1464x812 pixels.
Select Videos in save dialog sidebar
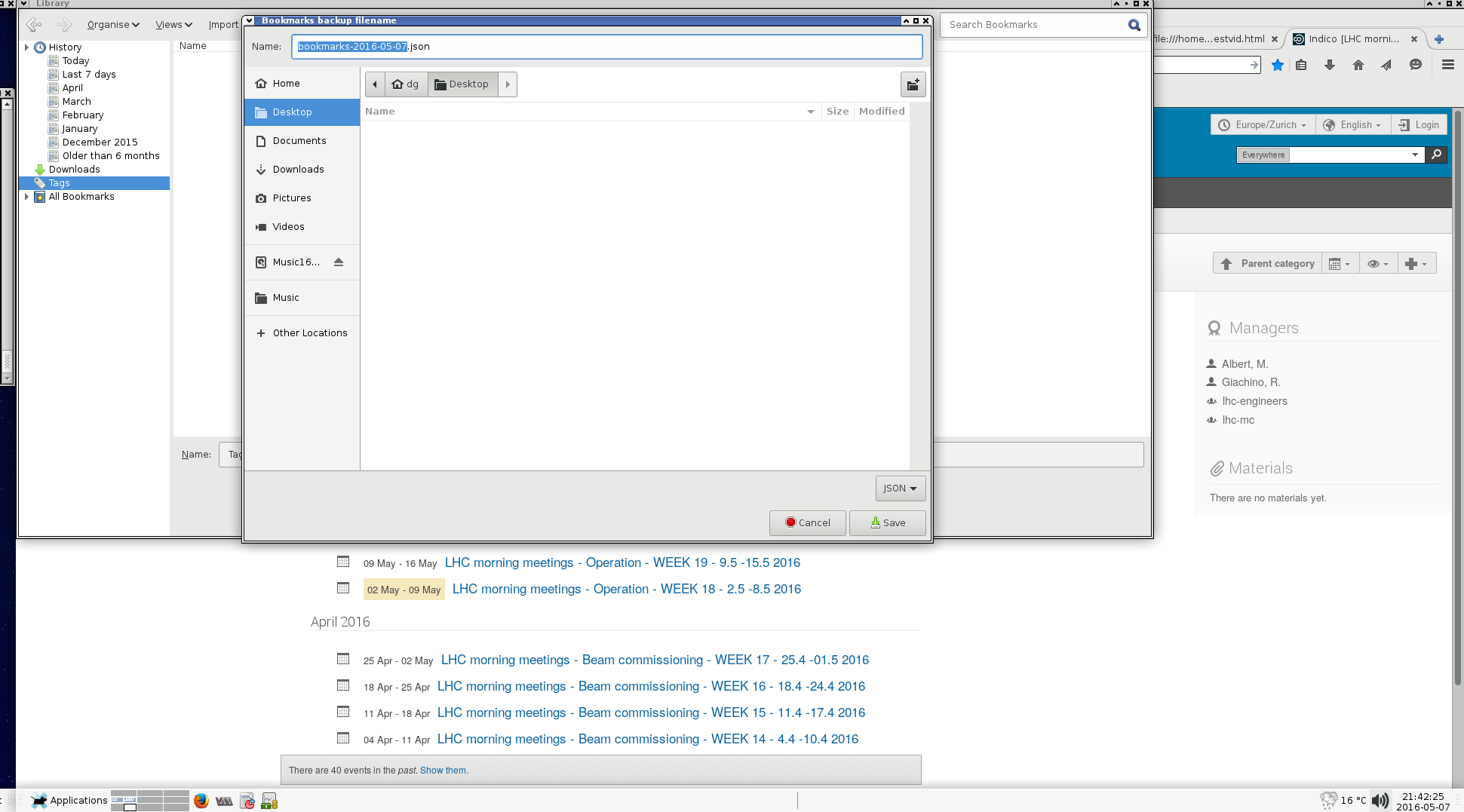pyautogui.click(x=302, y=227)
